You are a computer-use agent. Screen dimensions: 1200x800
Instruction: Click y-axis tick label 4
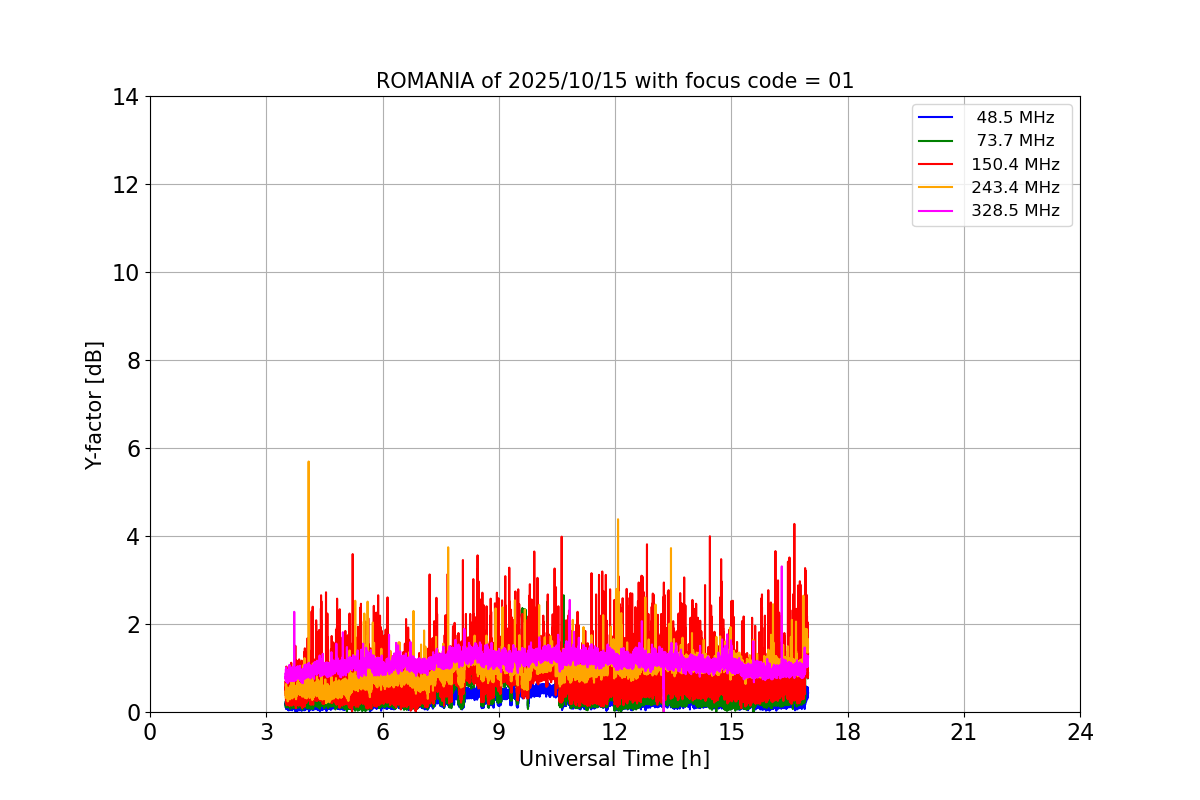(132, 537)
